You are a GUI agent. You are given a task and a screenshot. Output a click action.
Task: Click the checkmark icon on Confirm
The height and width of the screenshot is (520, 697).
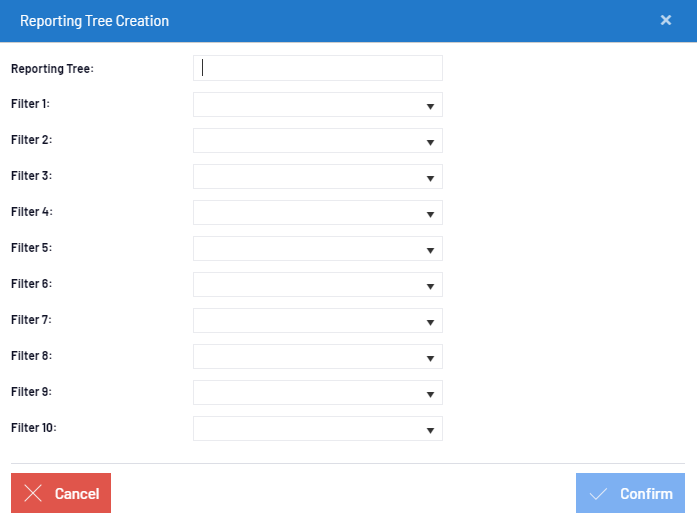coord(598,494)
